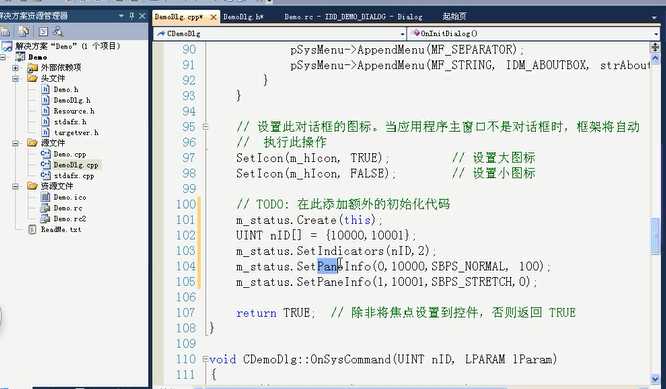Click the View Code icon in Solution Explorer toolbar

(x=43, y=31)
